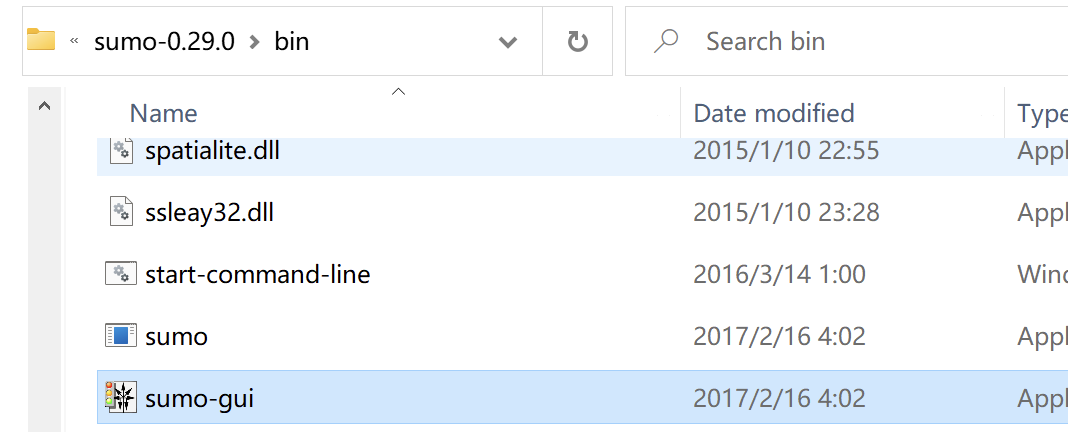Refresh the bin folder view
Screen dimensions: 1068x432
pyautogui.click(x=577, y=42)
